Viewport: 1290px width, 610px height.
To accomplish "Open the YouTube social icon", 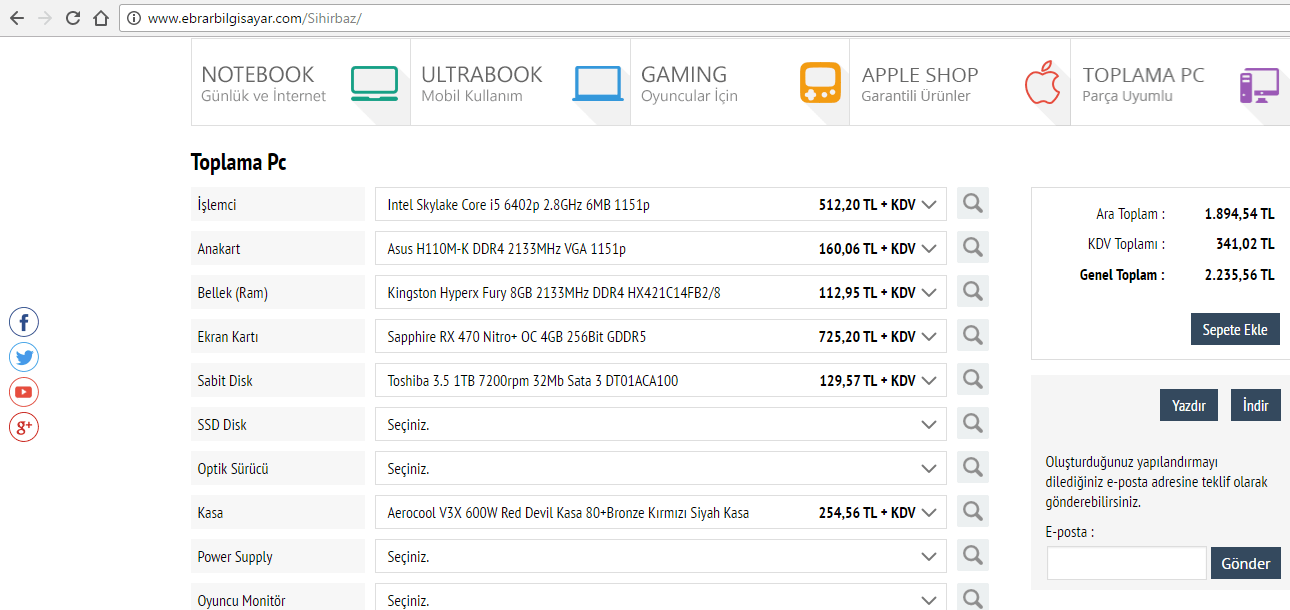I will pyautogui.click(x=24, y=392).
